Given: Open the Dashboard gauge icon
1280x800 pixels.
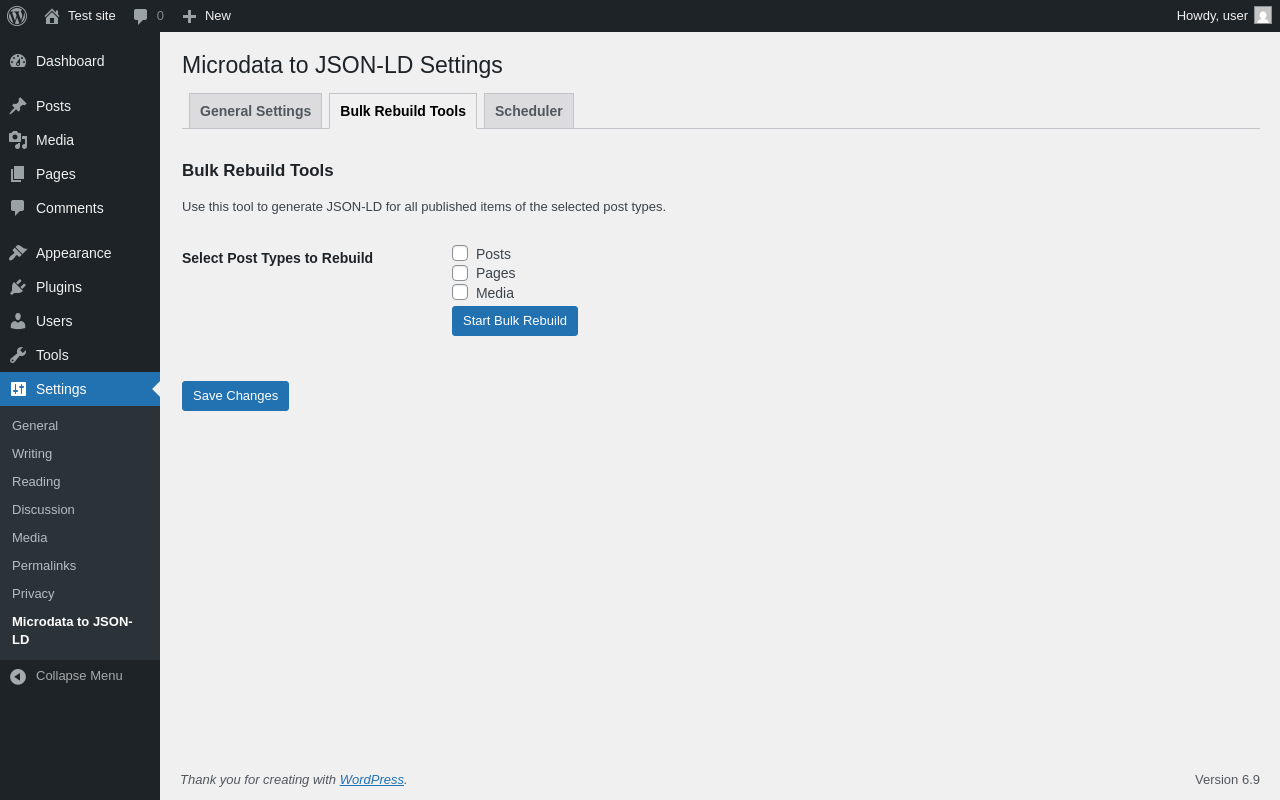Looking at the screenshot, I should [x=18, y=61].
